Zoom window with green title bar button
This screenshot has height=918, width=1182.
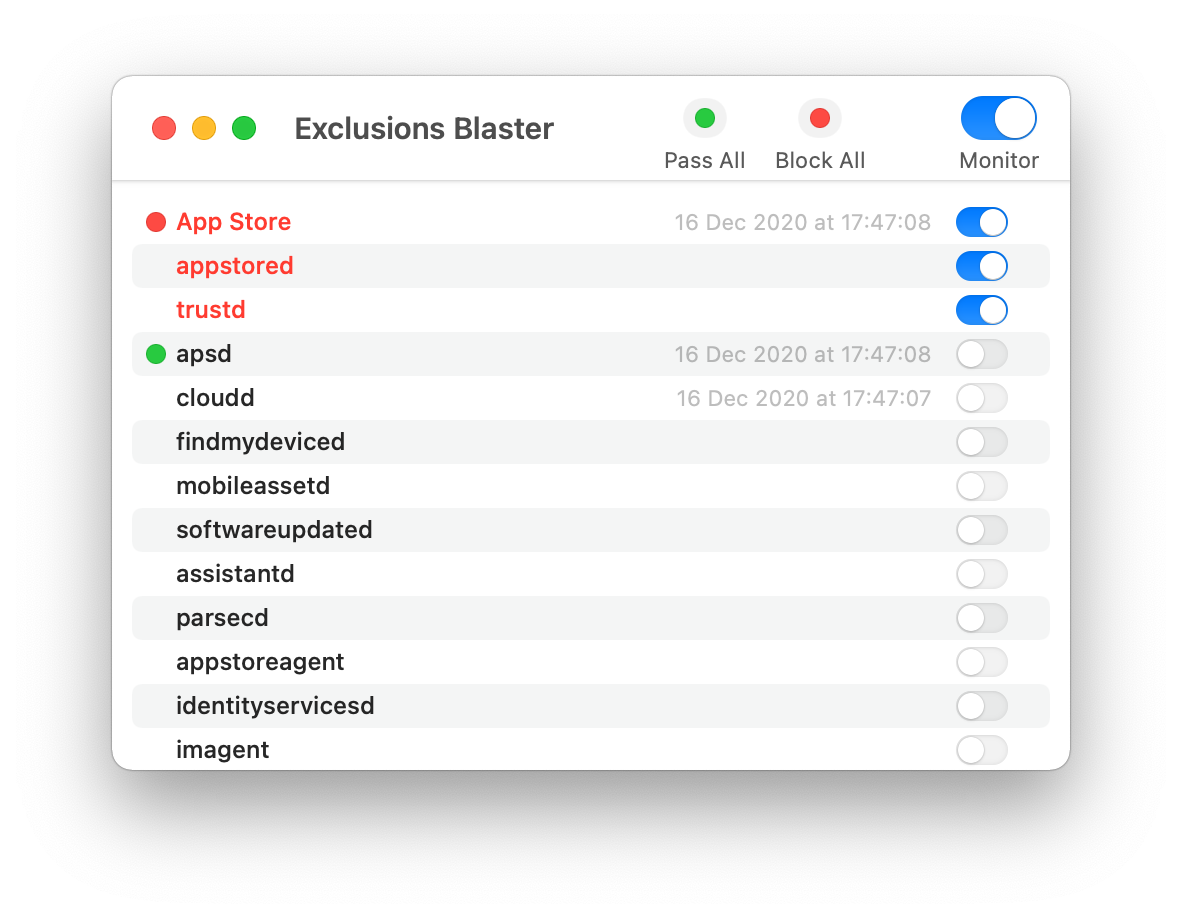pos(243,128)
